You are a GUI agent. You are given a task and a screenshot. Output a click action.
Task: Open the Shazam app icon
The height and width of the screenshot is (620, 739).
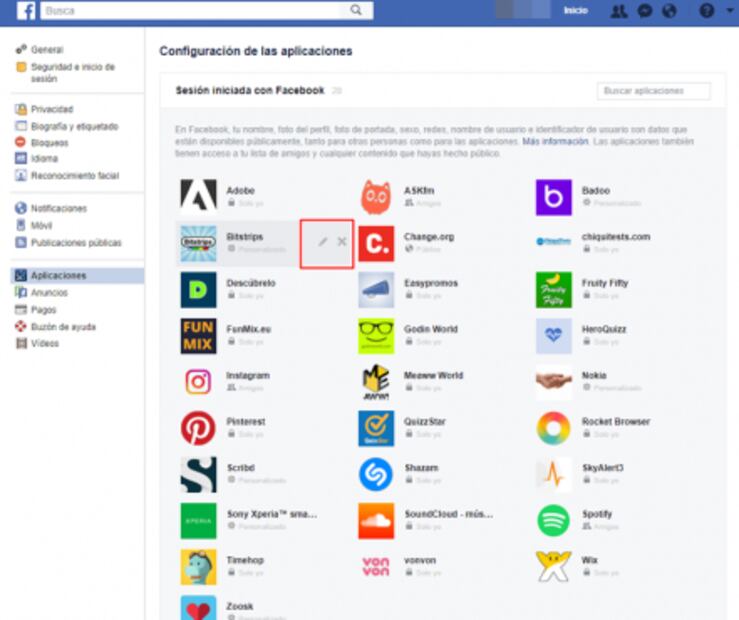pos(376,474)
